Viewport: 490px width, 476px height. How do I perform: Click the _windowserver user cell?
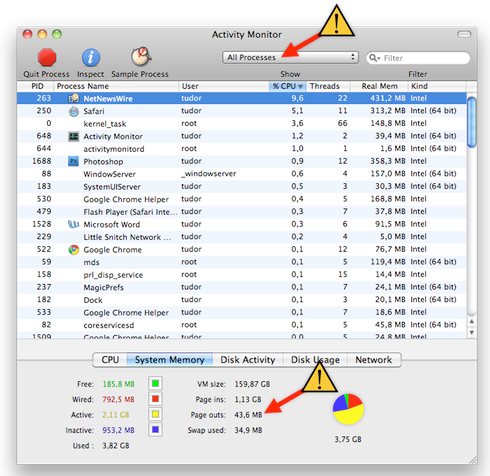click(x=209, y=174)
